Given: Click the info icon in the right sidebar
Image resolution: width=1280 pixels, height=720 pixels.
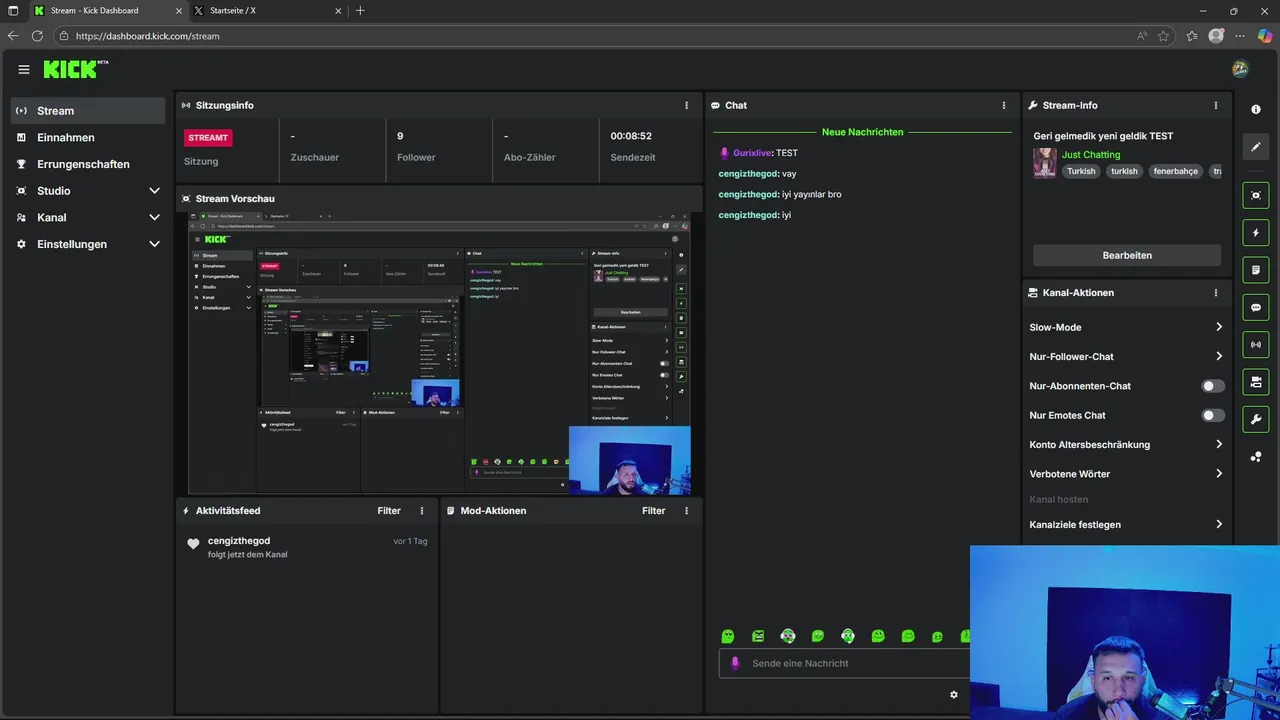Looking at the screenshot, I should pyautogui.click(x=1256, y=109).
